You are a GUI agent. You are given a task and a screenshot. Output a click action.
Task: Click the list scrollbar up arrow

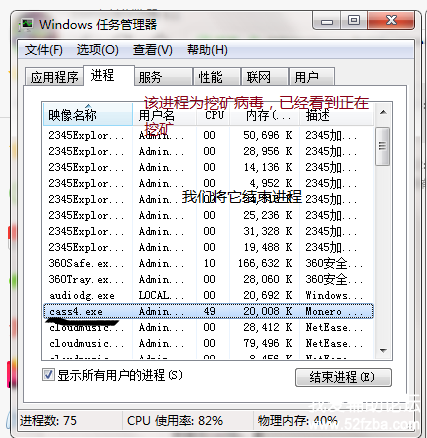pyautogui.click(x=383, y=112)
